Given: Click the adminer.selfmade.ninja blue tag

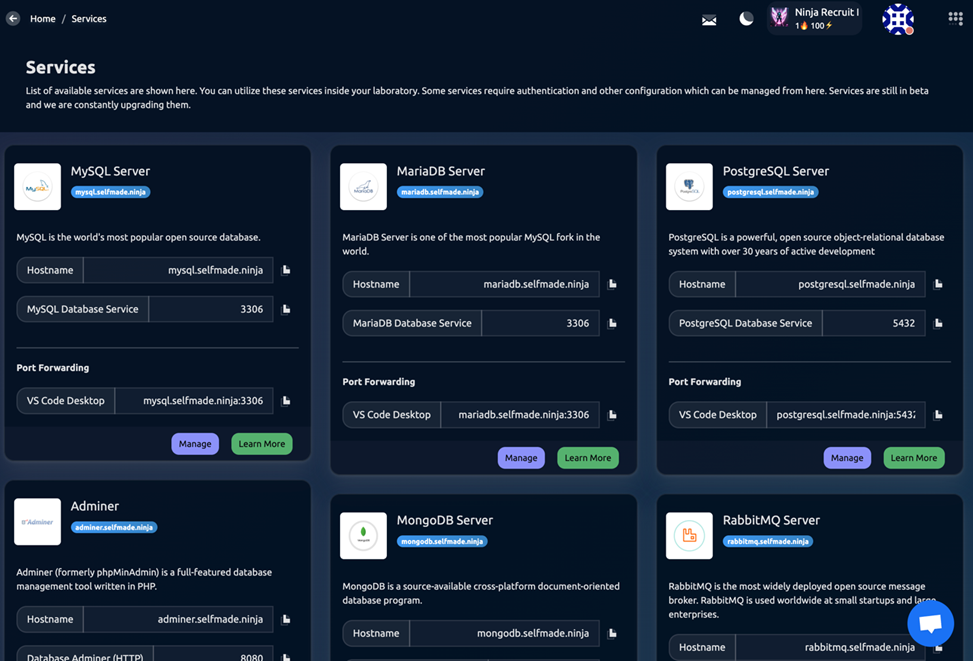Looking at the screenshot, I should pyautogui.click(x=114, y=528).
